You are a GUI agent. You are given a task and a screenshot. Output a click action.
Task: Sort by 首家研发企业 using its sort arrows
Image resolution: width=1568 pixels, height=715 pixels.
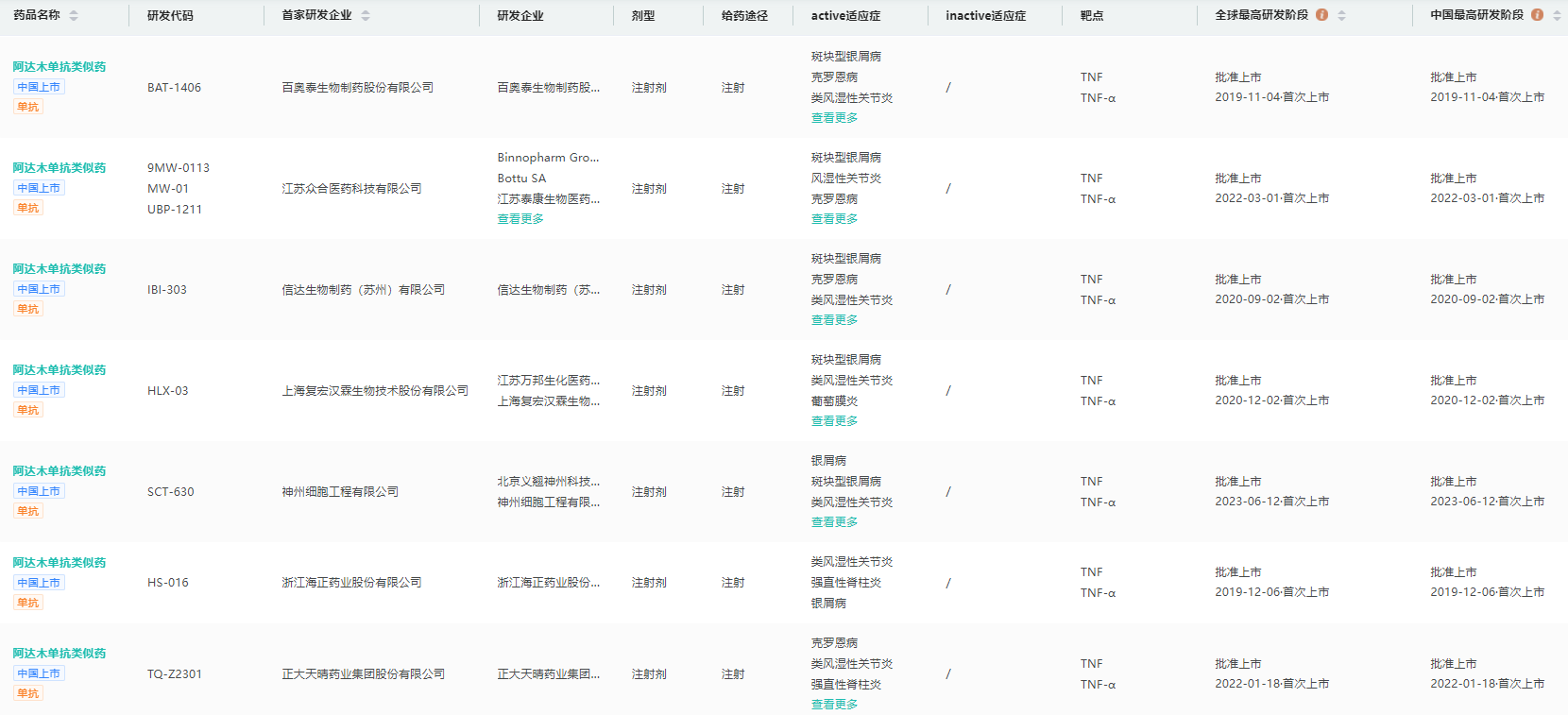pyautogui.click(x=366, y=15)
